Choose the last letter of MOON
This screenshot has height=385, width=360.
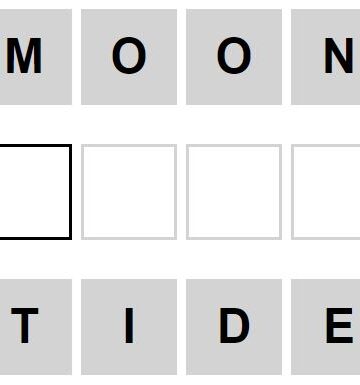point(326,57)
